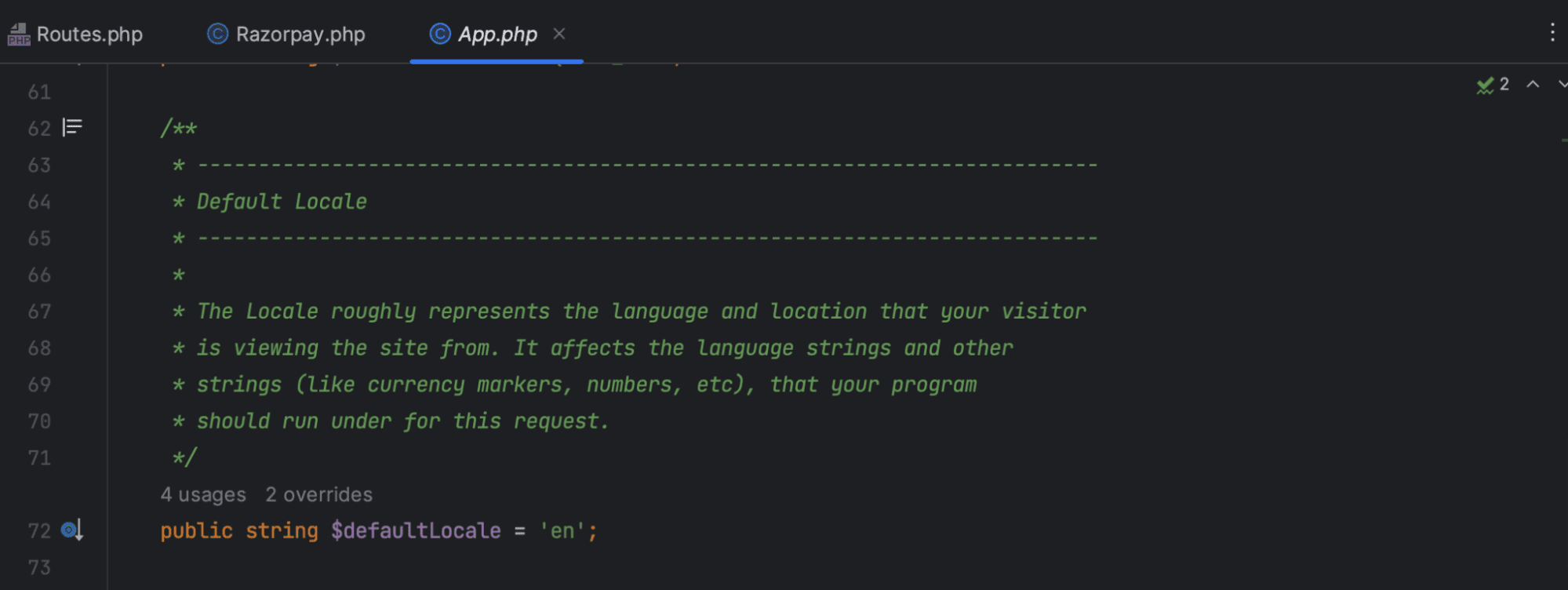
Task: Open the Razorpay.php editor tab
Action: [x=300, y=35]
